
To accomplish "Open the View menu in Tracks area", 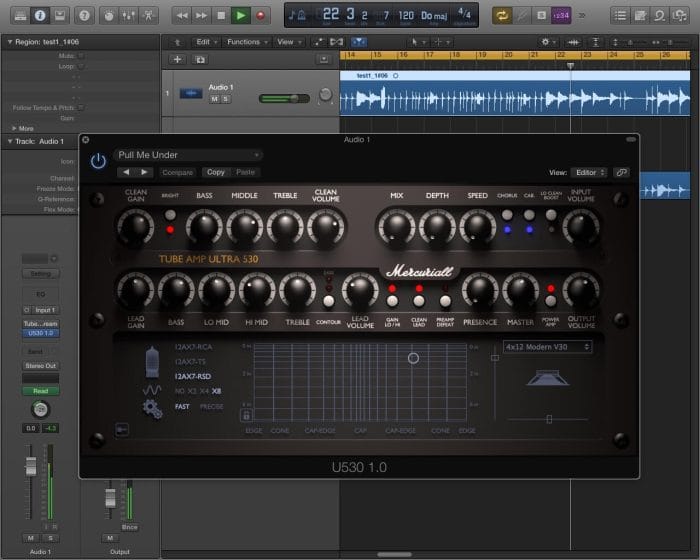I will click(x=289, y=42).
